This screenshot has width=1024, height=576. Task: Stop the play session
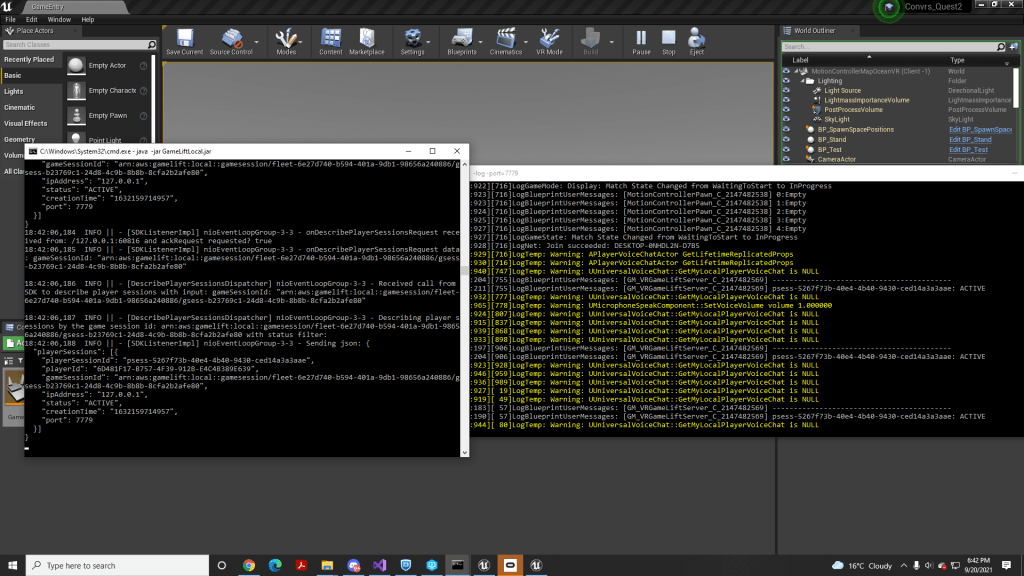tap(668, 40)
